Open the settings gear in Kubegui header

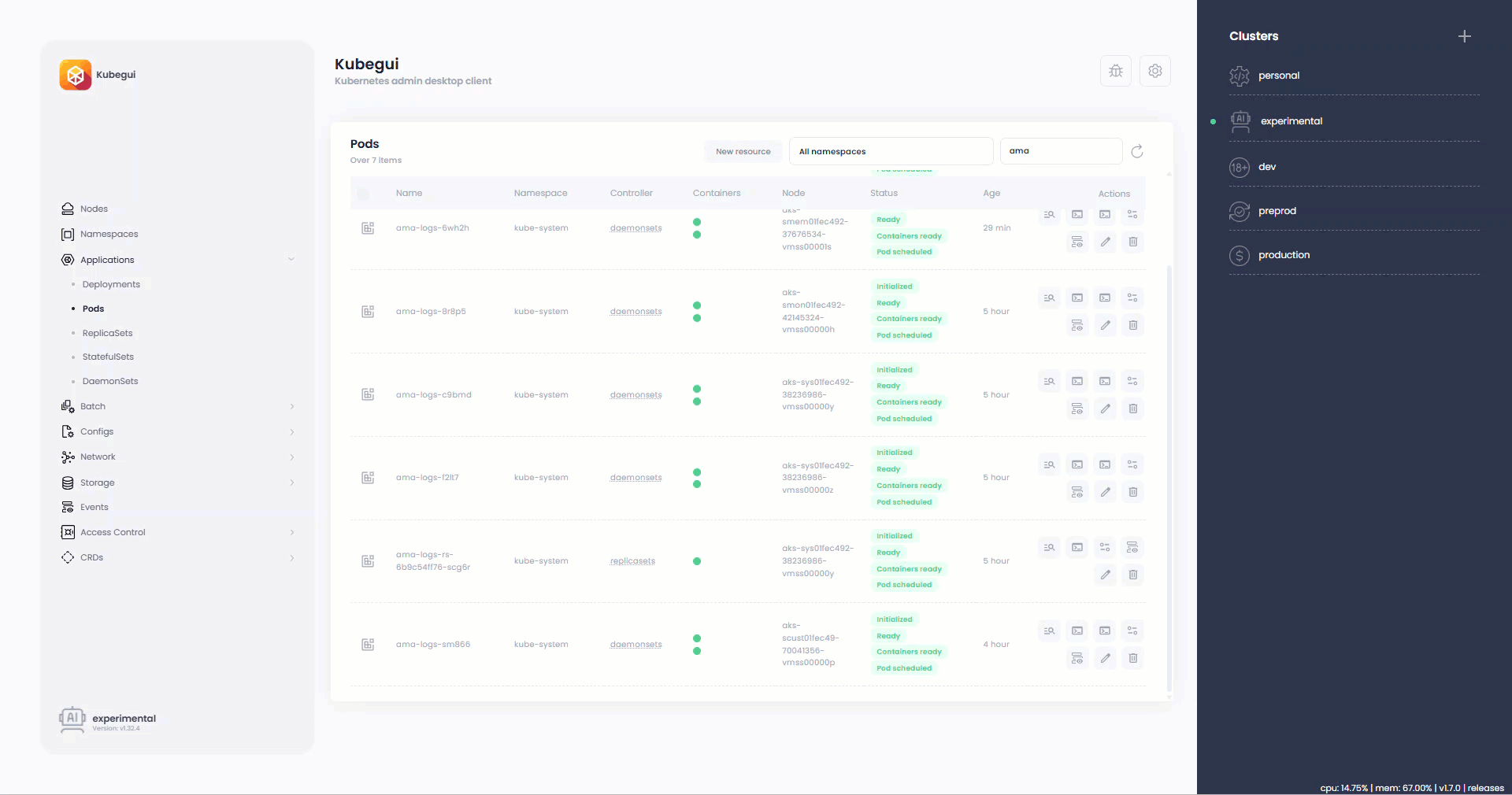[x=1154, y=71]
